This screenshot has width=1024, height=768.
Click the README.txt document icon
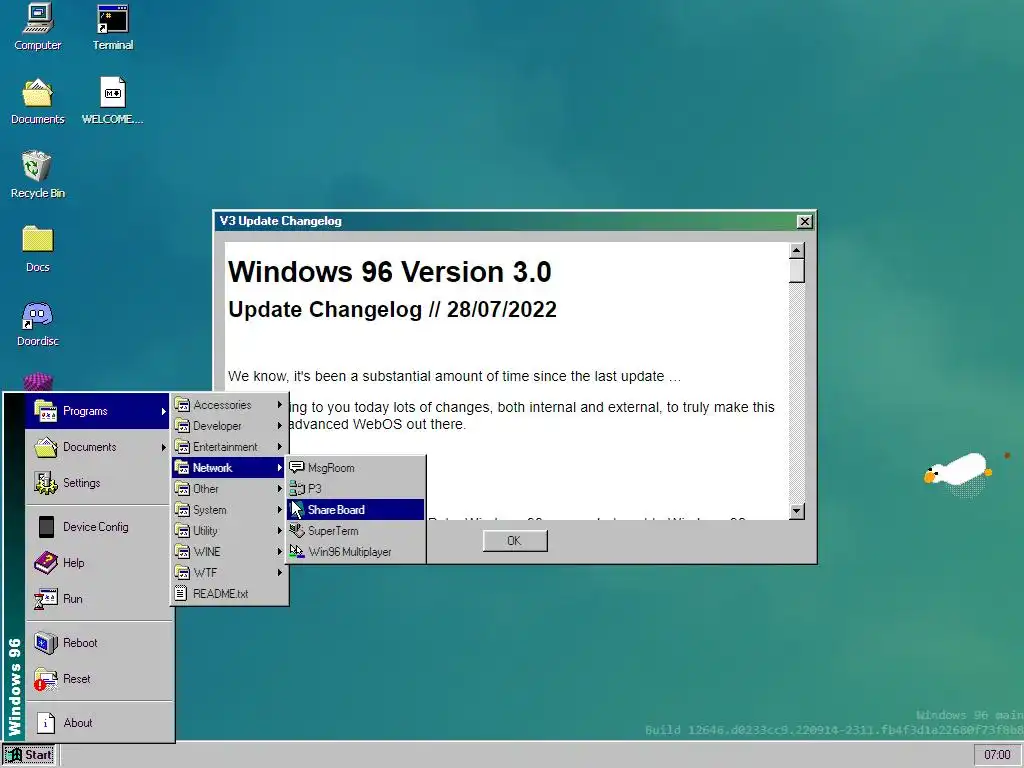pos(181,594)
